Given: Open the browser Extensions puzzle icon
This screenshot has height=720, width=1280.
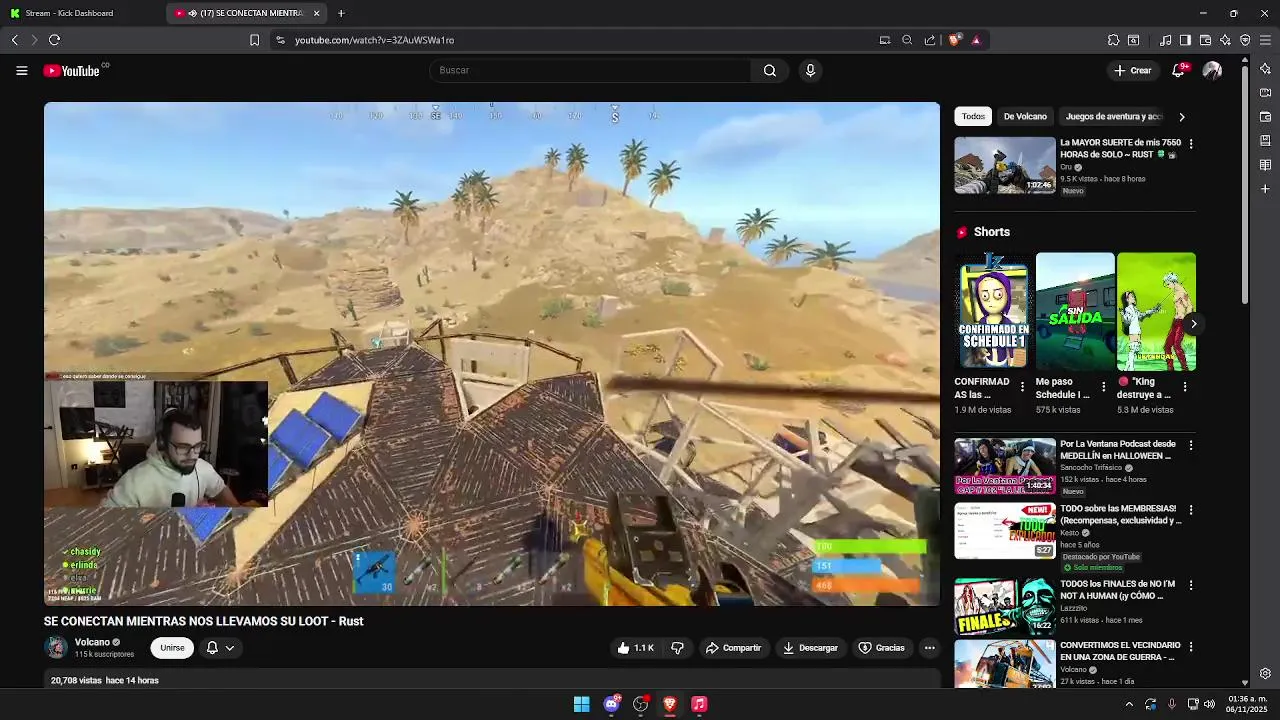Looking at the screenshot, I should tap(1113, 40).
